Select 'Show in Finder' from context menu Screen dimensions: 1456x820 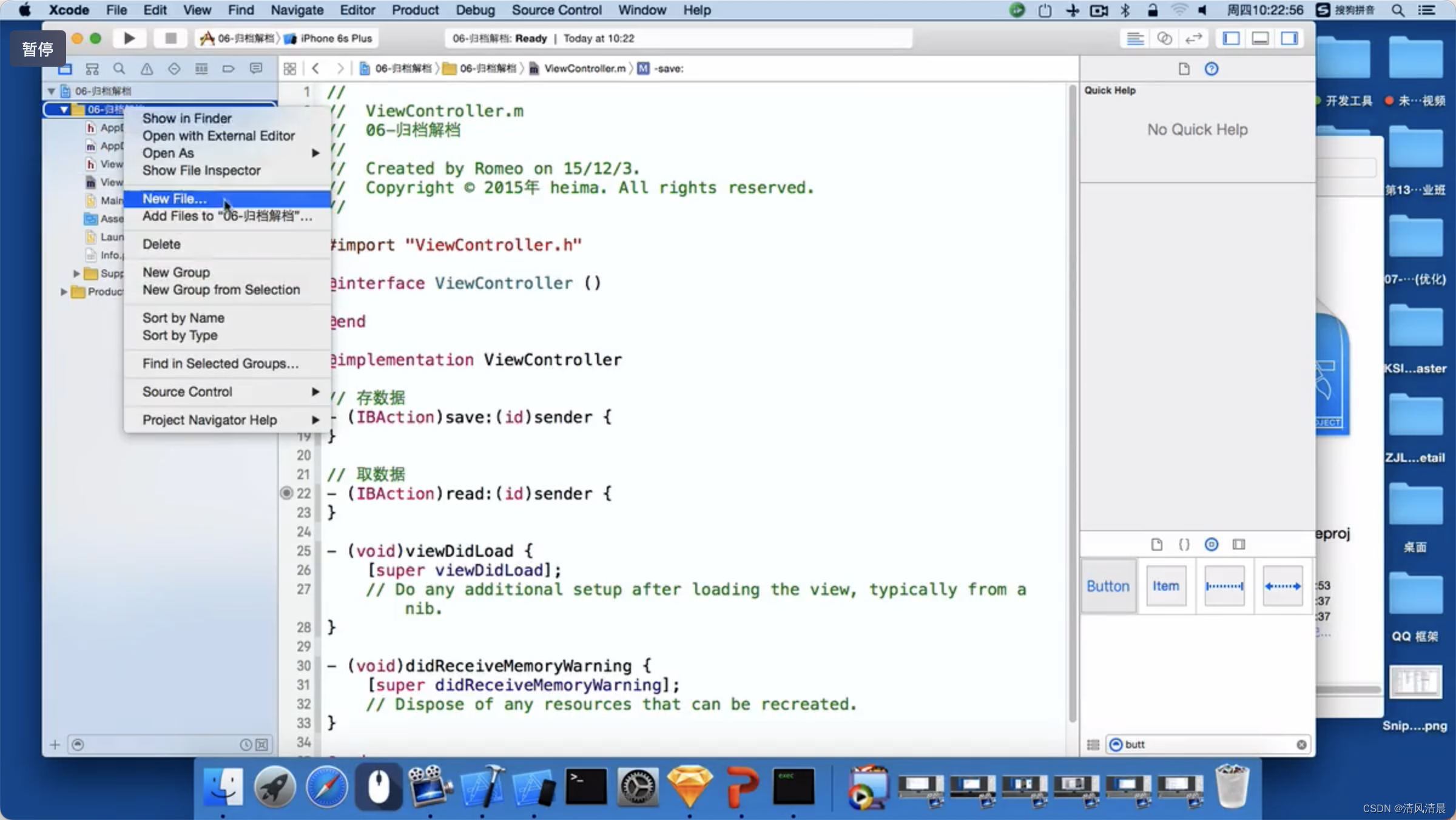186,118
